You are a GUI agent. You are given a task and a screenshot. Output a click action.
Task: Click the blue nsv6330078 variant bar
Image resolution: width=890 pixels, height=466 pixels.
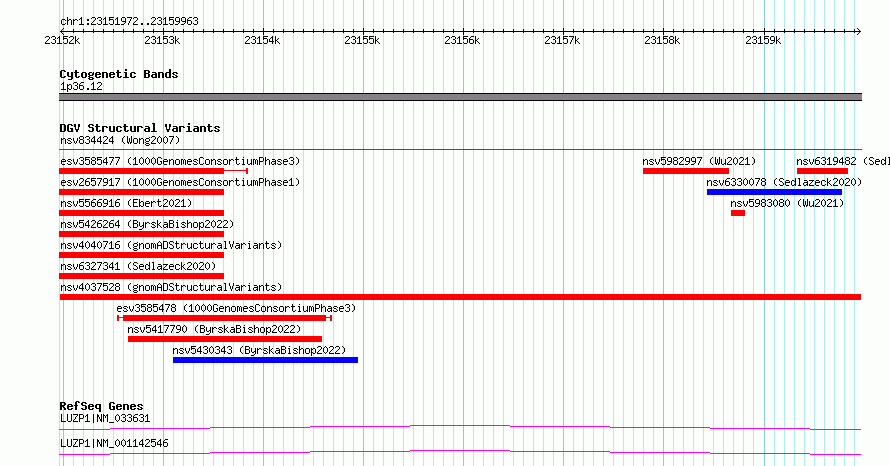point(774,192)
